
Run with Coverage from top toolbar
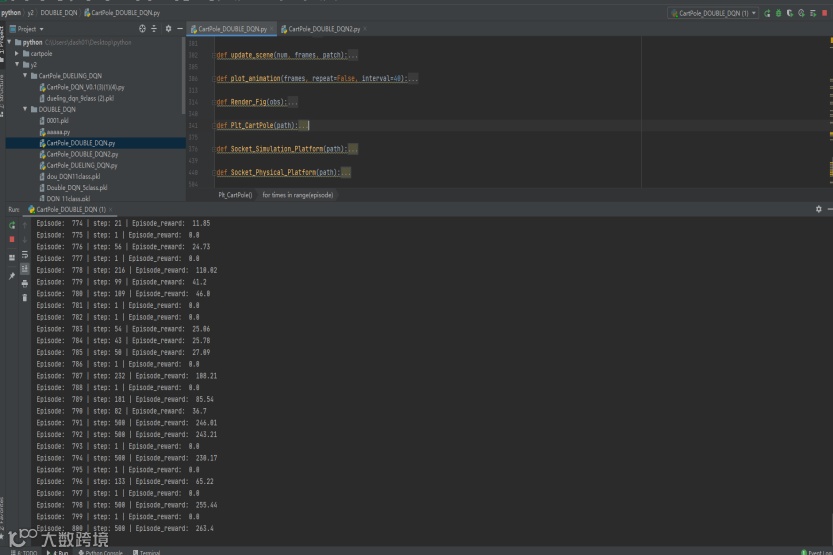[790, 13]
